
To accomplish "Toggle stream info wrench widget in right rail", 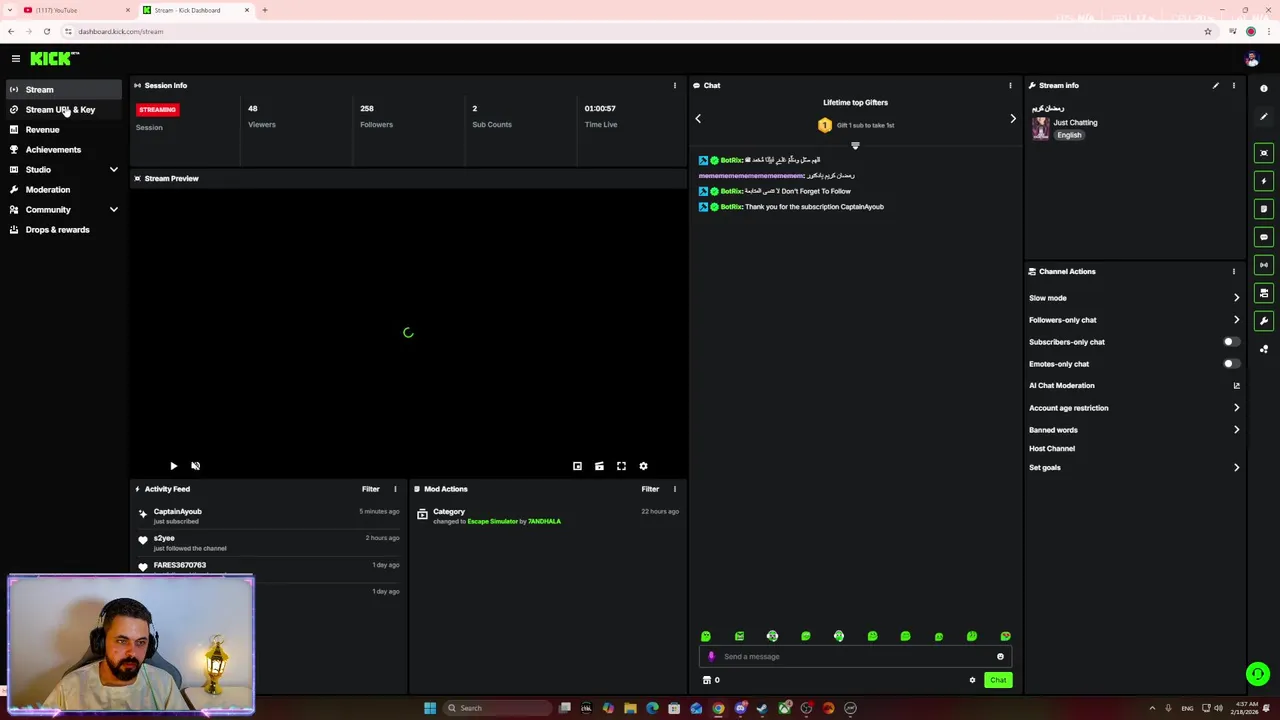I will (1264, 321).
